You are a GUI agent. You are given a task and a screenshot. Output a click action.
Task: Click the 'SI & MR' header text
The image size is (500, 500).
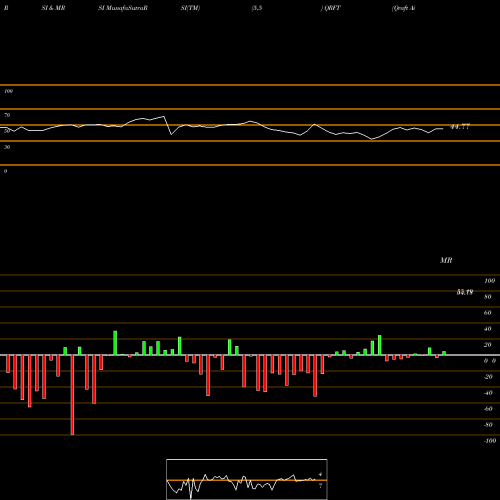coord(53,8)
